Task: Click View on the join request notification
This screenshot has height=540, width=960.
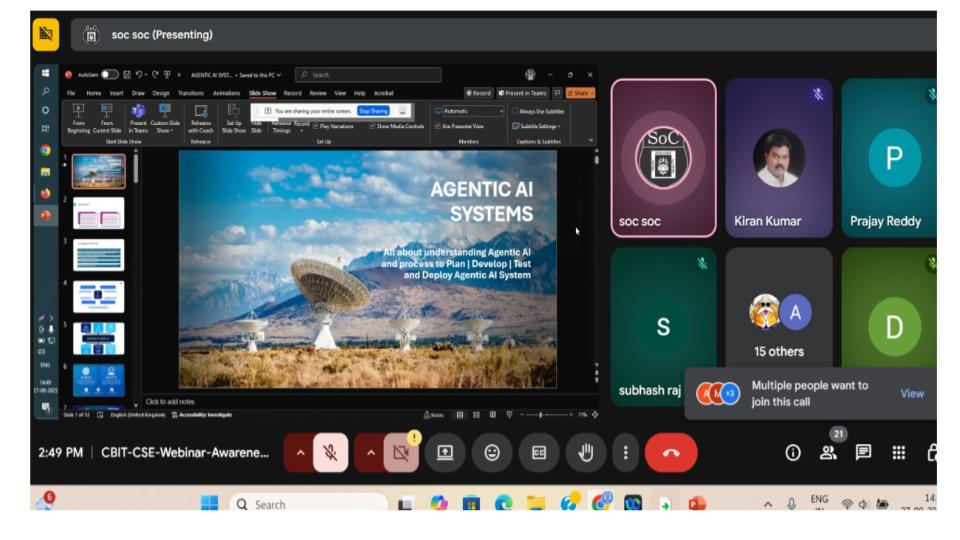Action: 911,393
